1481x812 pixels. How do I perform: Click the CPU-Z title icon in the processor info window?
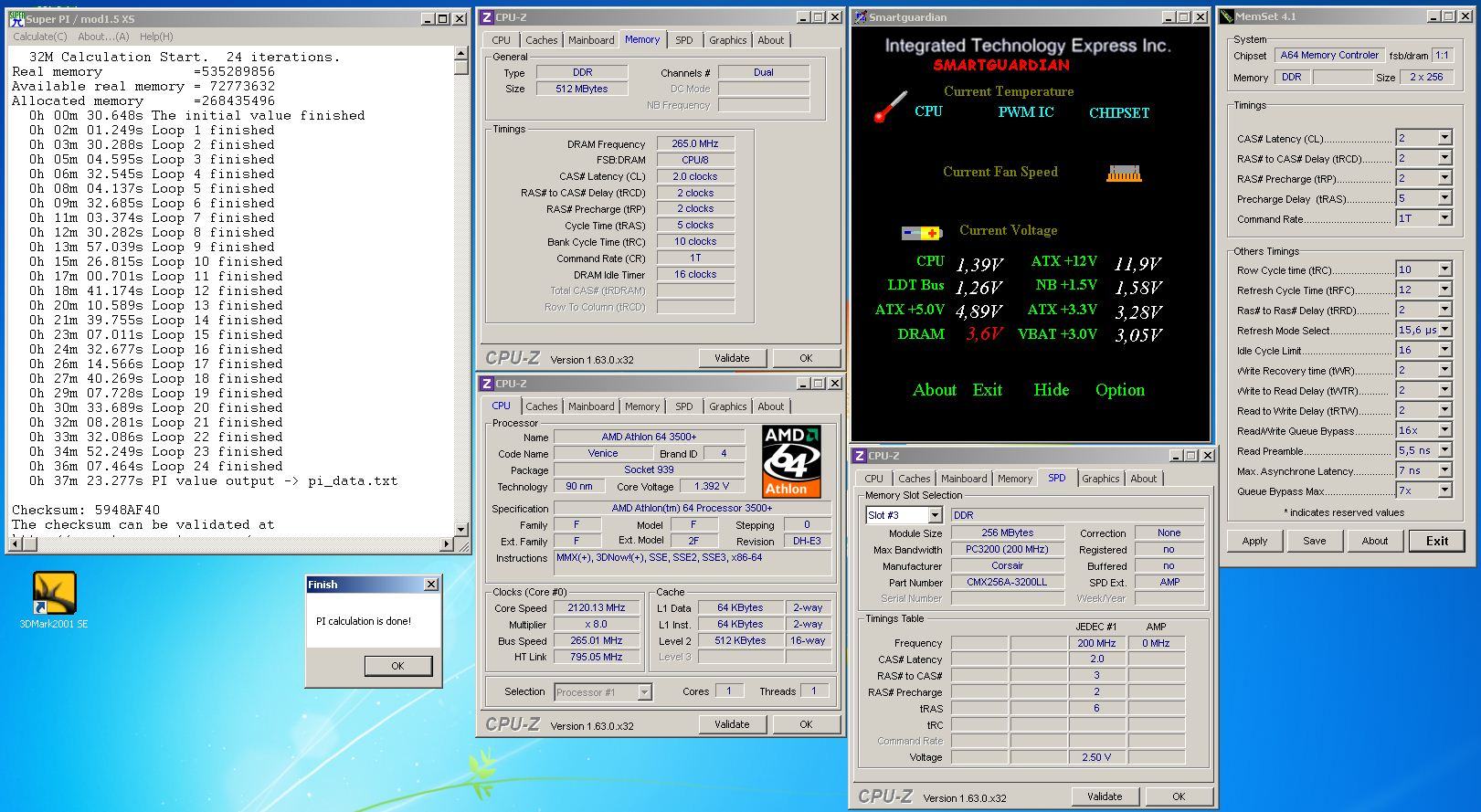coord(487,384)
